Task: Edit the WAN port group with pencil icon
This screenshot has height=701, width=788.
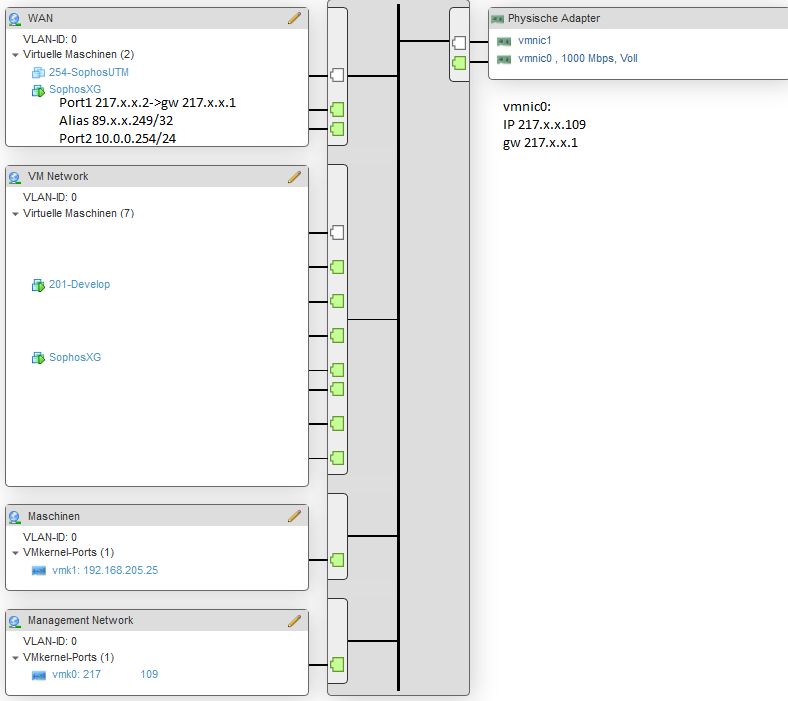Action: [x=294, y=18]
